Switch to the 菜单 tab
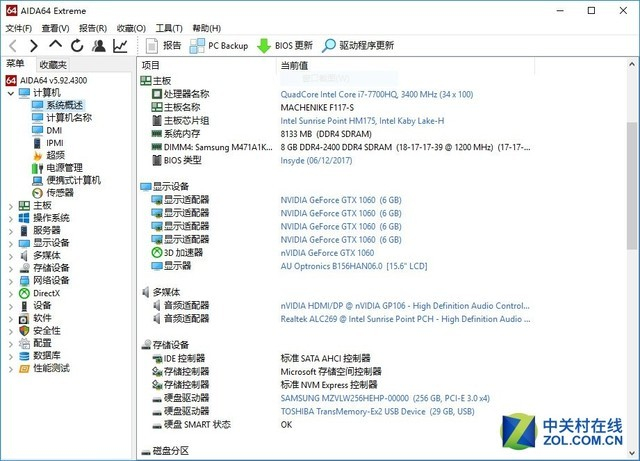This screenshot has height=461, width=640. click(x=16, y=64)
